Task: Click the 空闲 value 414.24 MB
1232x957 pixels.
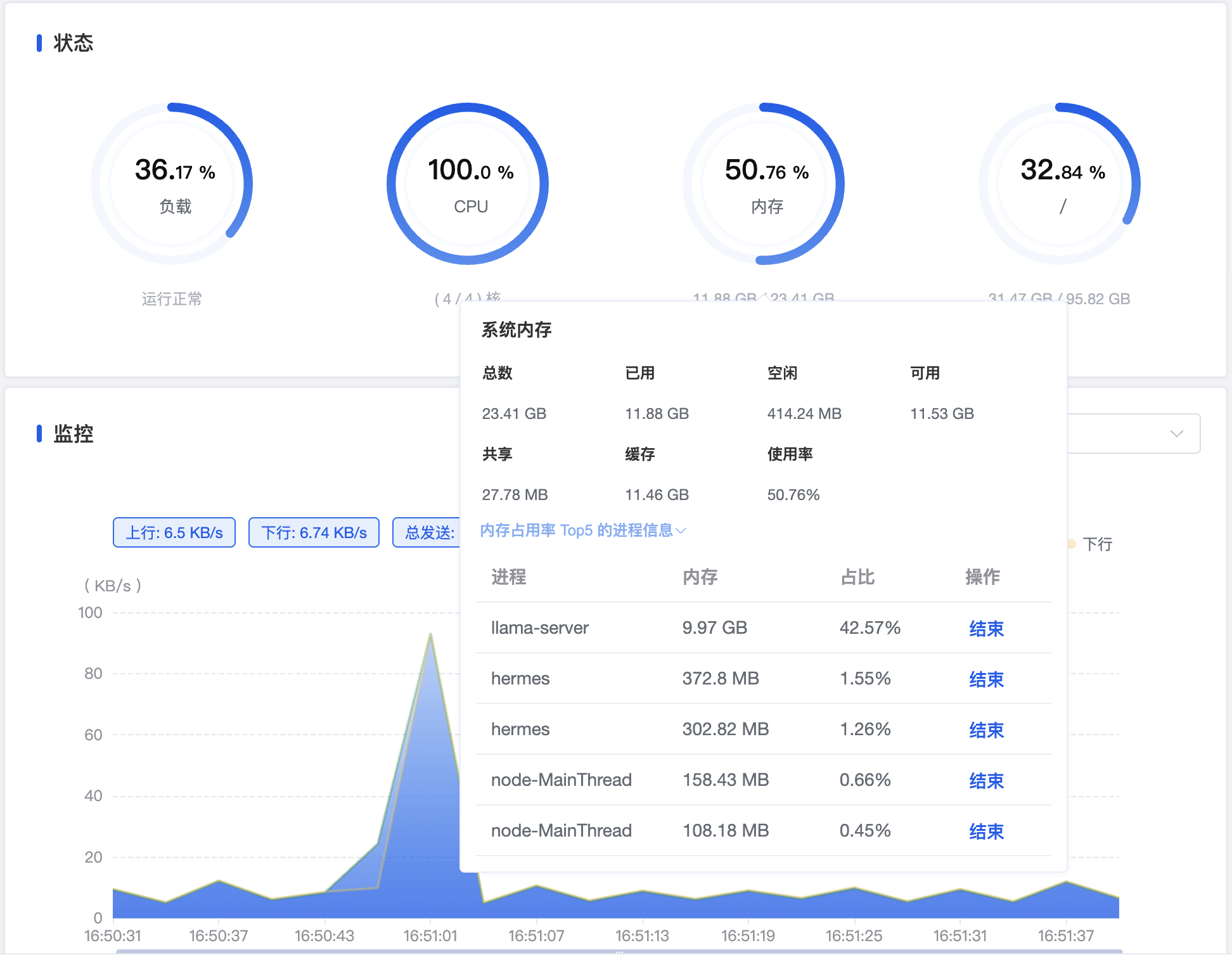Action: coord(804,413)
